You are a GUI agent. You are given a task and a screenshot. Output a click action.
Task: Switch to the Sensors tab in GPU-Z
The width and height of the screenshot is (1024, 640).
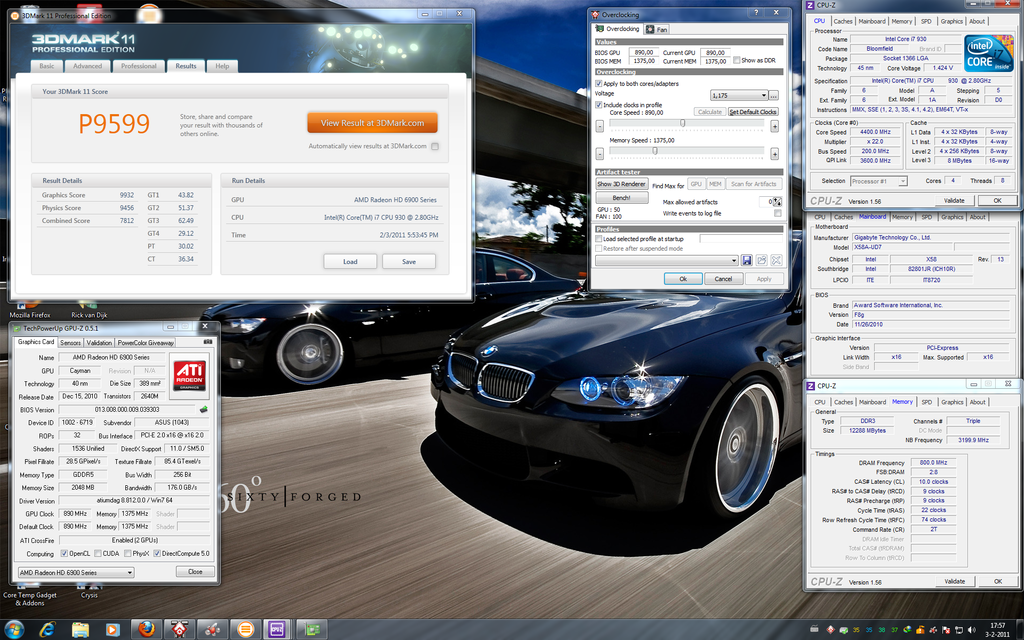(71, 343)
